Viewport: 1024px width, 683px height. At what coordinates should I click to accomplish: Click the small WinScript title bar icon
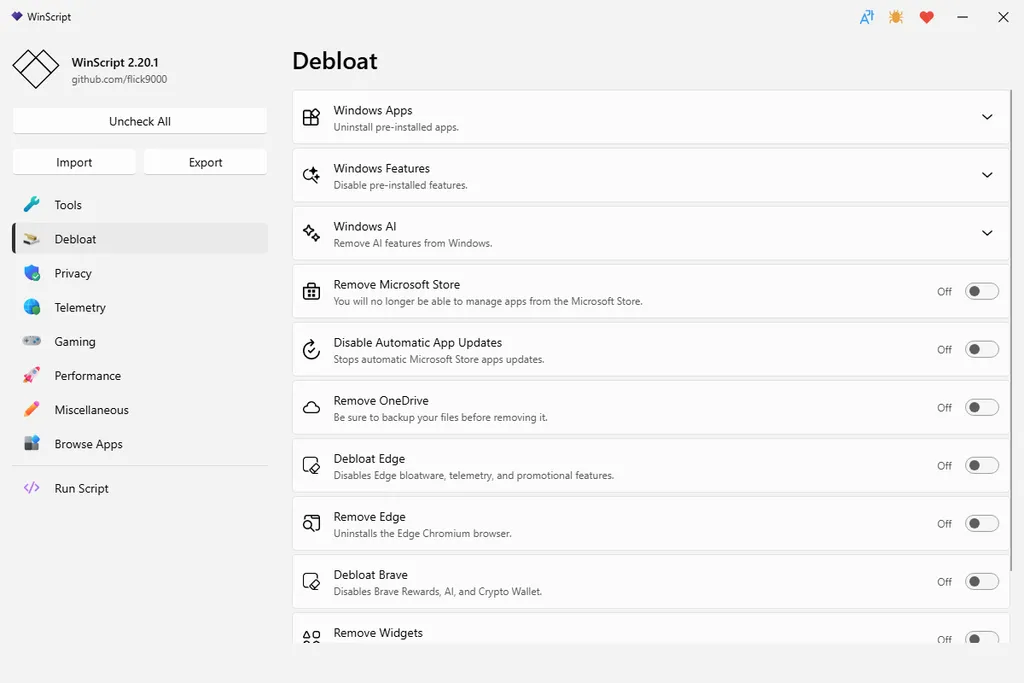coord(17,16)
